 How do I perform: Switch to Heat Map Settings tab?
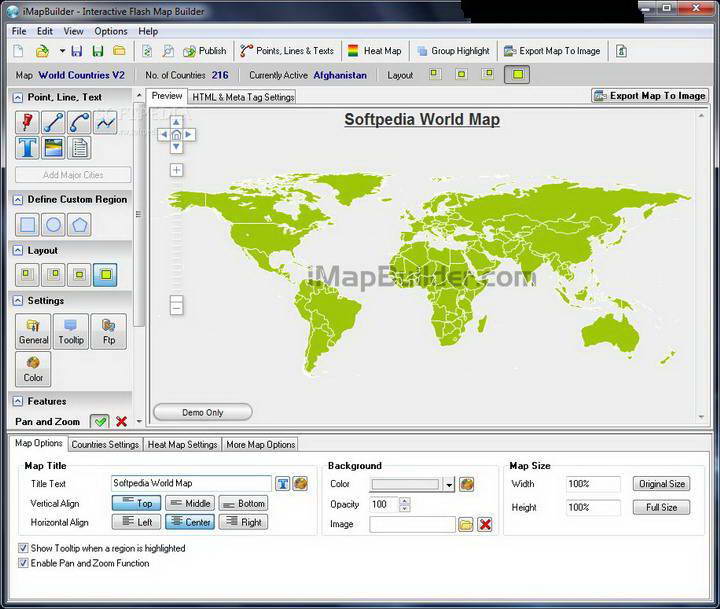182,445
